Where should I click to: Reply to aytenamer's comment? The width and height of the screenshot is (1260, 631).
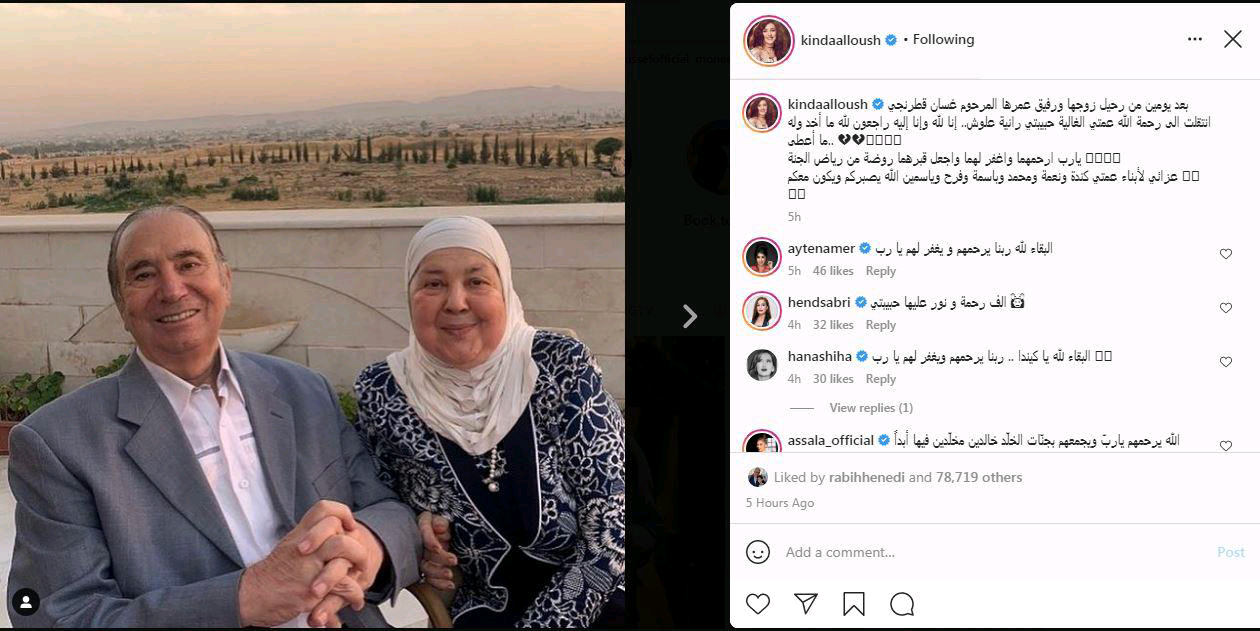click(x=881, y=271)
